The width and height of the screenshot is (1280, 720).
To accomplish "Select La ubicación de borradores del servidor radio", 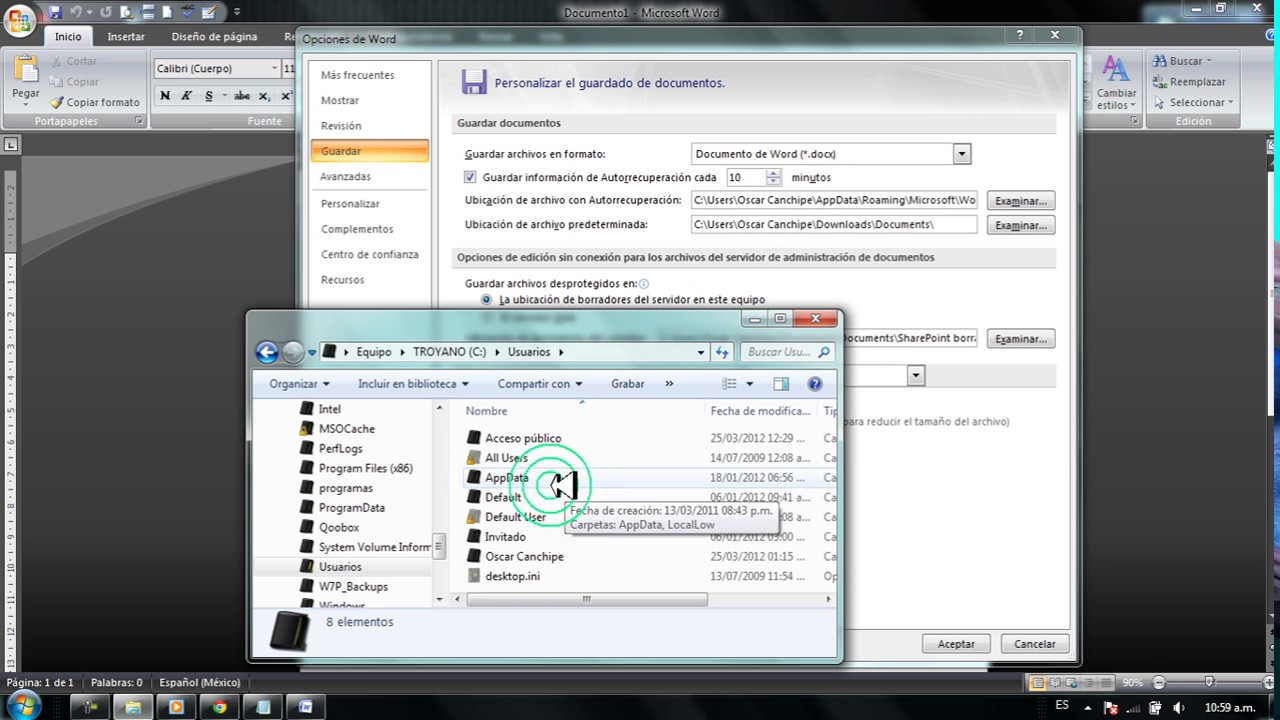I will click(x=487, y=299).
